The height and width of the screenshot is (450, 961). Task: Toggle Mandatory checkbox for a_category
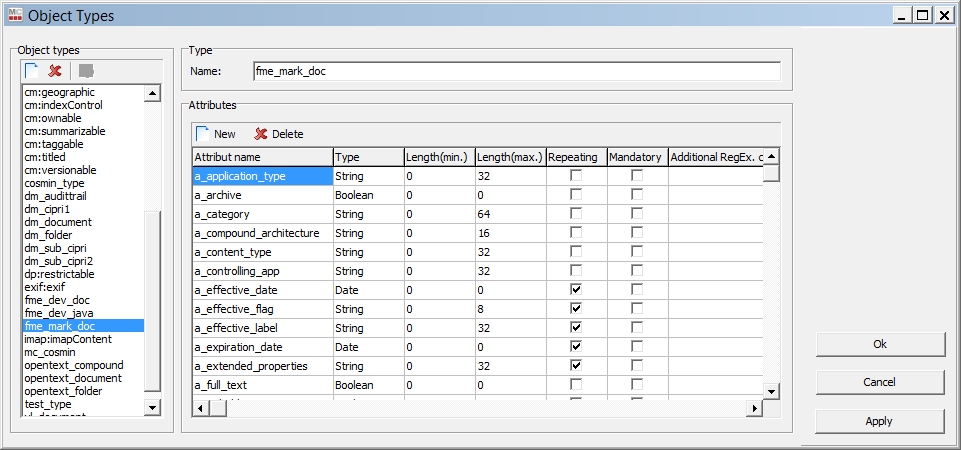tap(636, 214)
